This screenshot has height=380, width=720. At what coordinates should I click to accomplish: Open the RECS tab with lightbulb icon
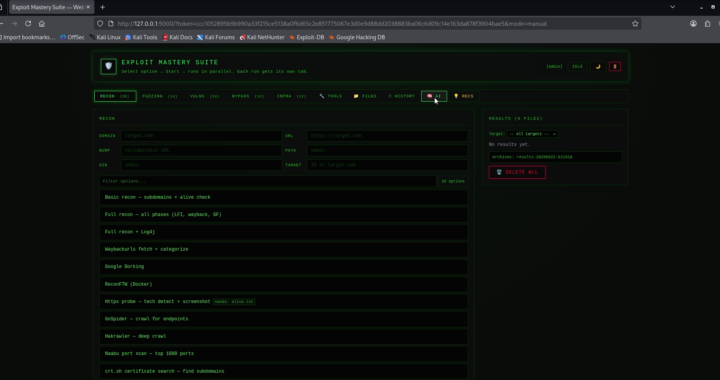click(464, 96)
